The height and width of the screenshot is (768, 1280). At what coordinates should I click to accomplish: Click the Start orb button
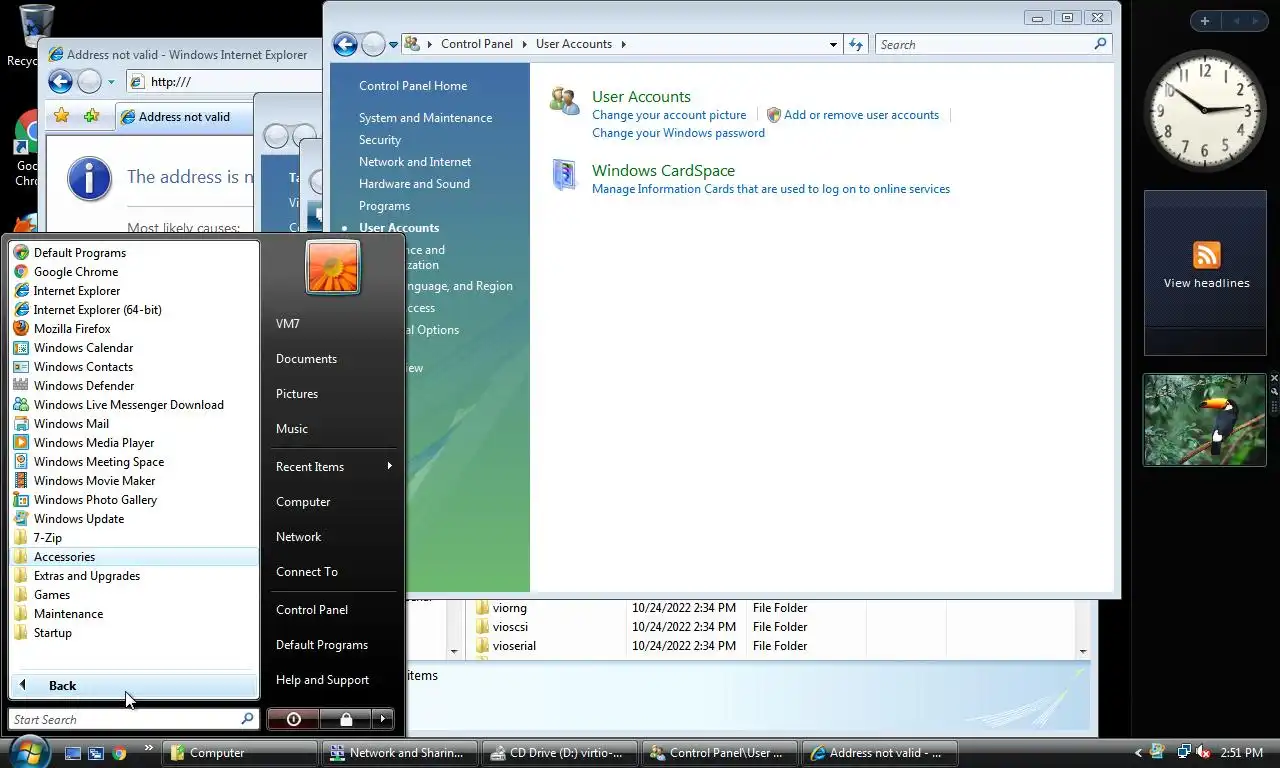(27, 752)
